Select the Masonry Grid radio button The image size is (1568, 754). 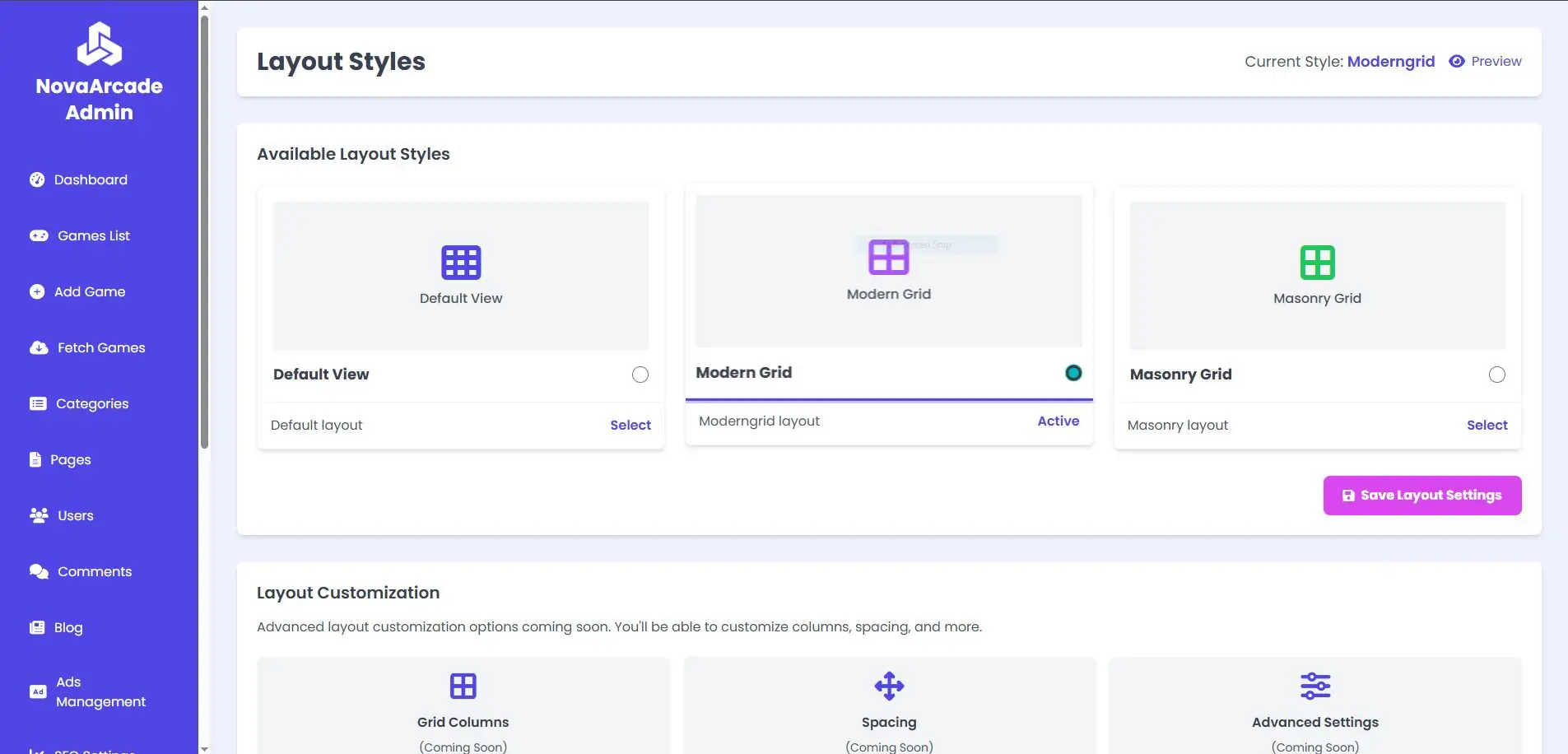point(1496,375)
